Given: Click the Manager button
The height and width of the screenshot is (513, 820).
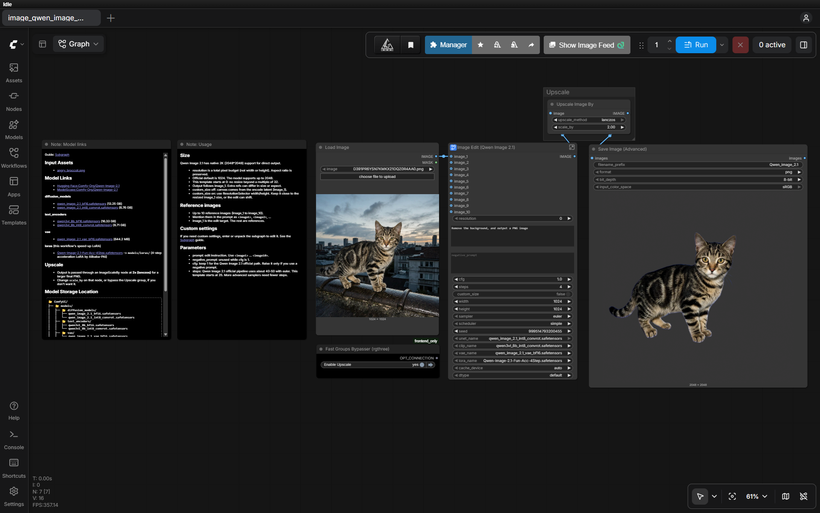Looking at the screenshot, I should click(x=448, y=45).
